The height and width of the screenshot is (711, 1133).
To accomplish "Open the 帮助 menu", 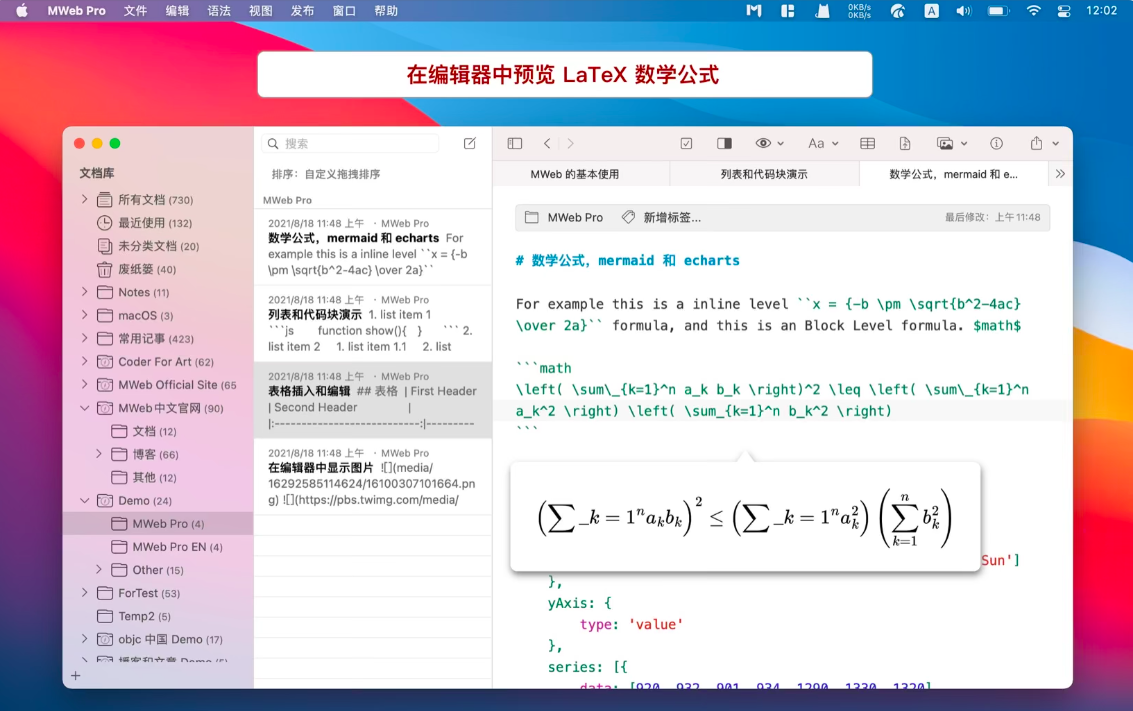I will coord(386,11).
